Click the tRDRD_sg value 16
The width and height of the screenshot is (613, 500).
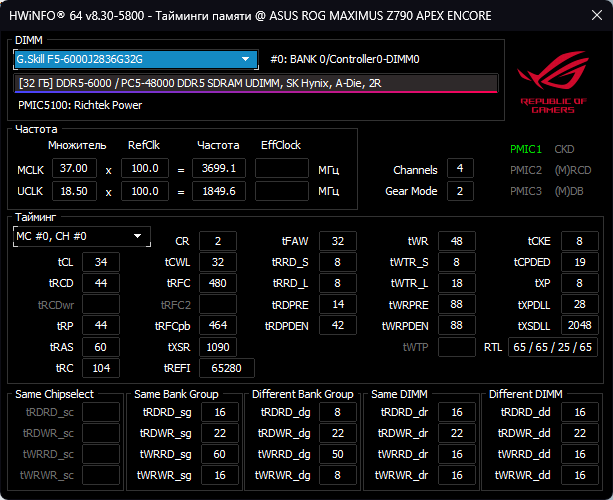(x=220, y=412)
